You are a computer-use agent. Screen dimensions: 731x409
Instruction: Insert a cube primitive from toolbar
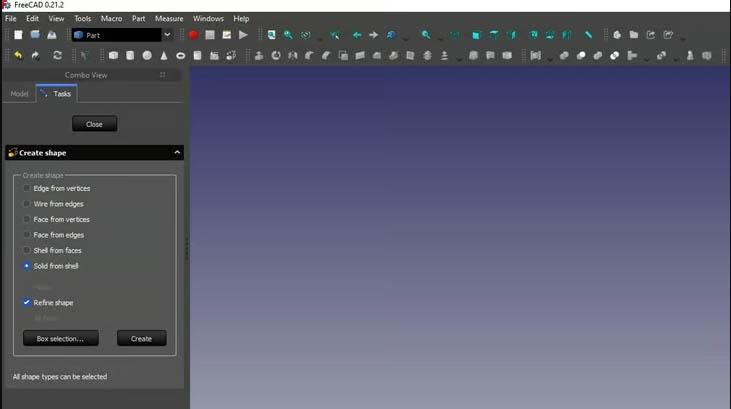(113, 55)
